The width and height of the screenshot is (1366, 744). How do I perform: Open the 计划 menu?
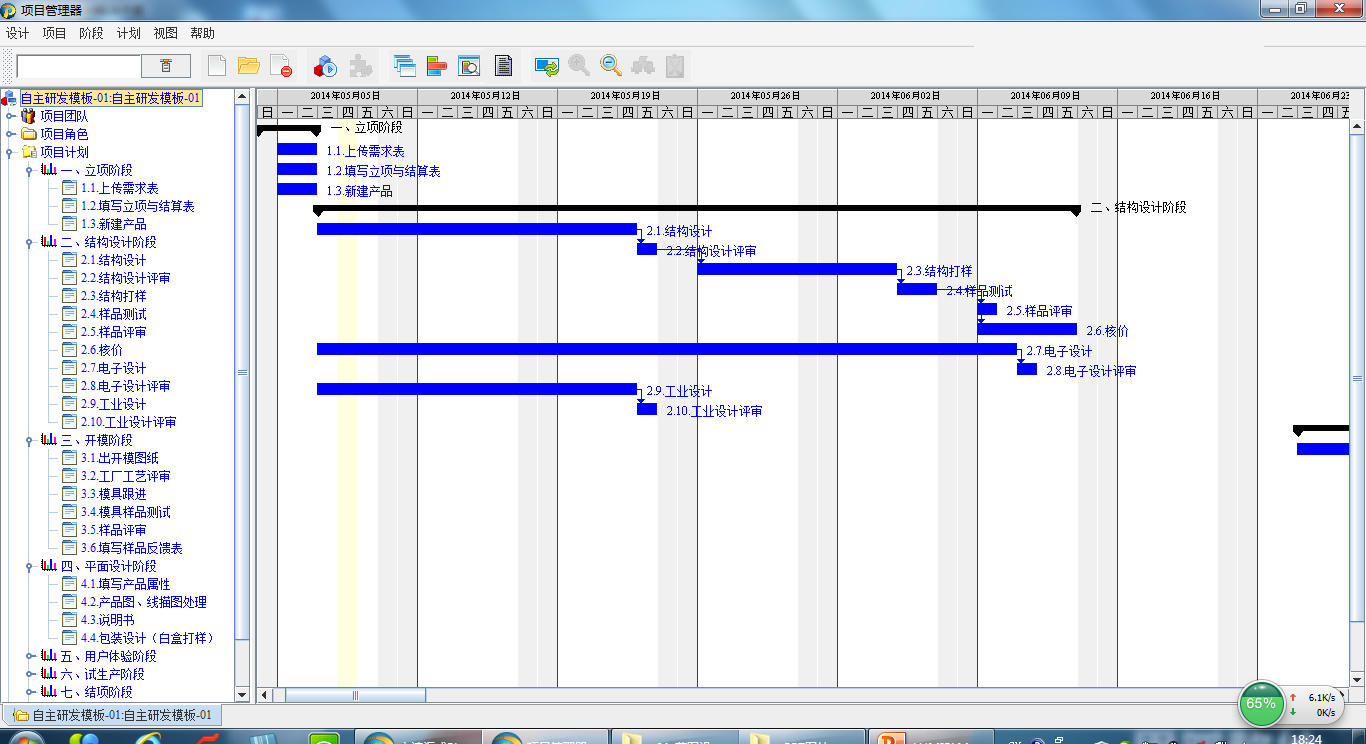128,33
